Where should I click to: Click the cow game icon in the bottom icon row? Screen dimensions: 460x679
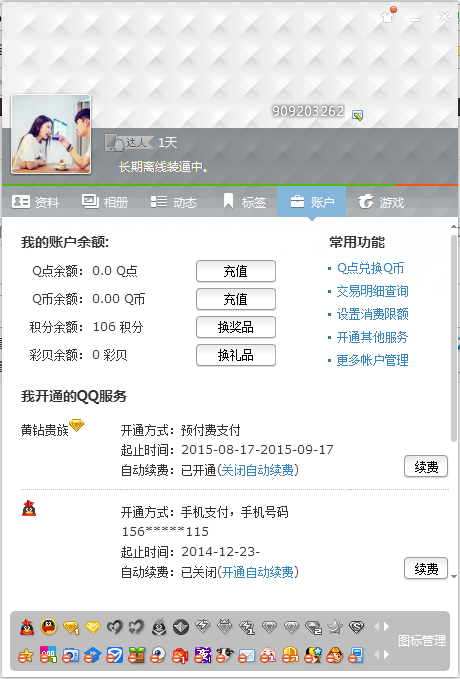tap(225, 655)
